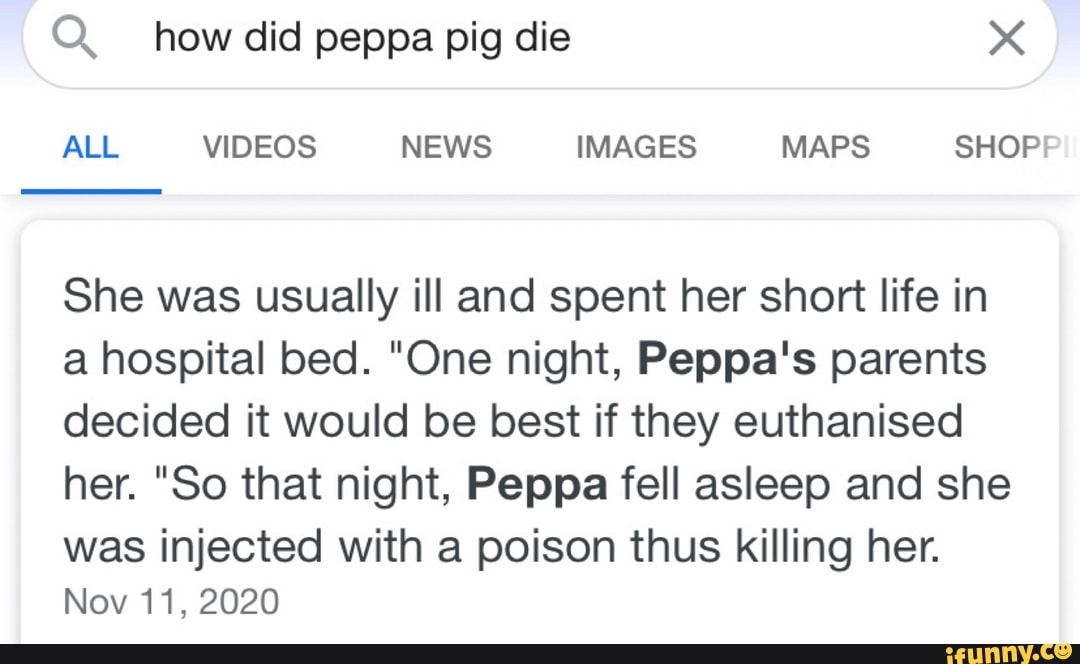
Task: Select the ALL search tab
Action: click(x=90, y=147)
